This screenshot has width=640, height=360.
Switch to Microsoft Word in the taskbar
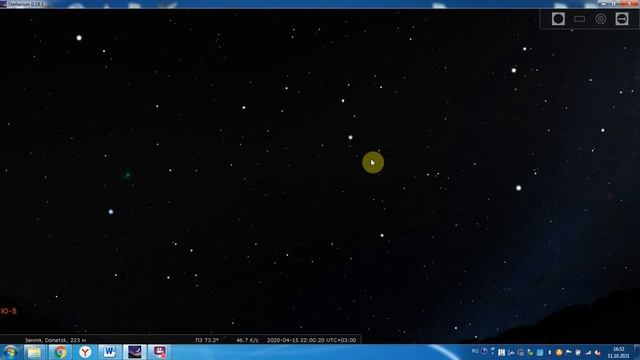point(109,352)
